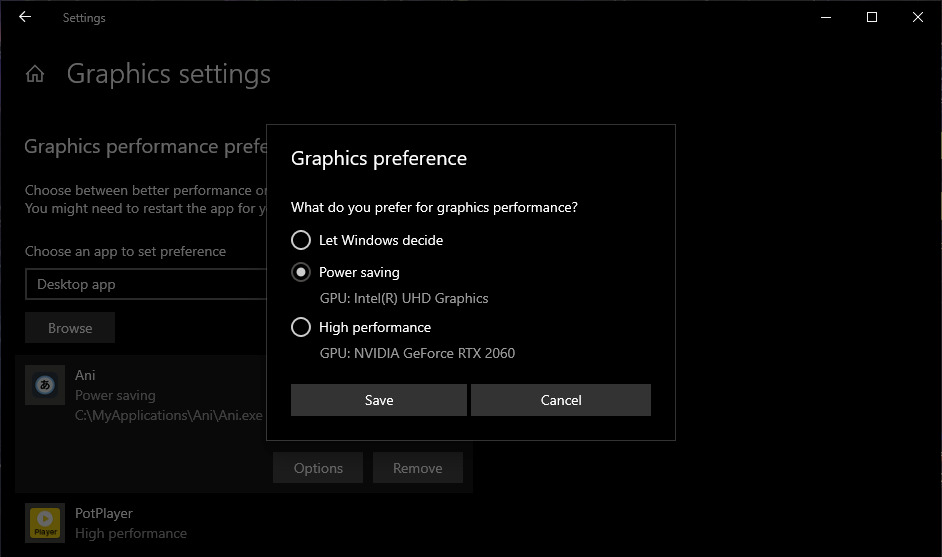Select Let Windows decide option
The width and height of the screenshot is (942, 557).
(301, 240)
